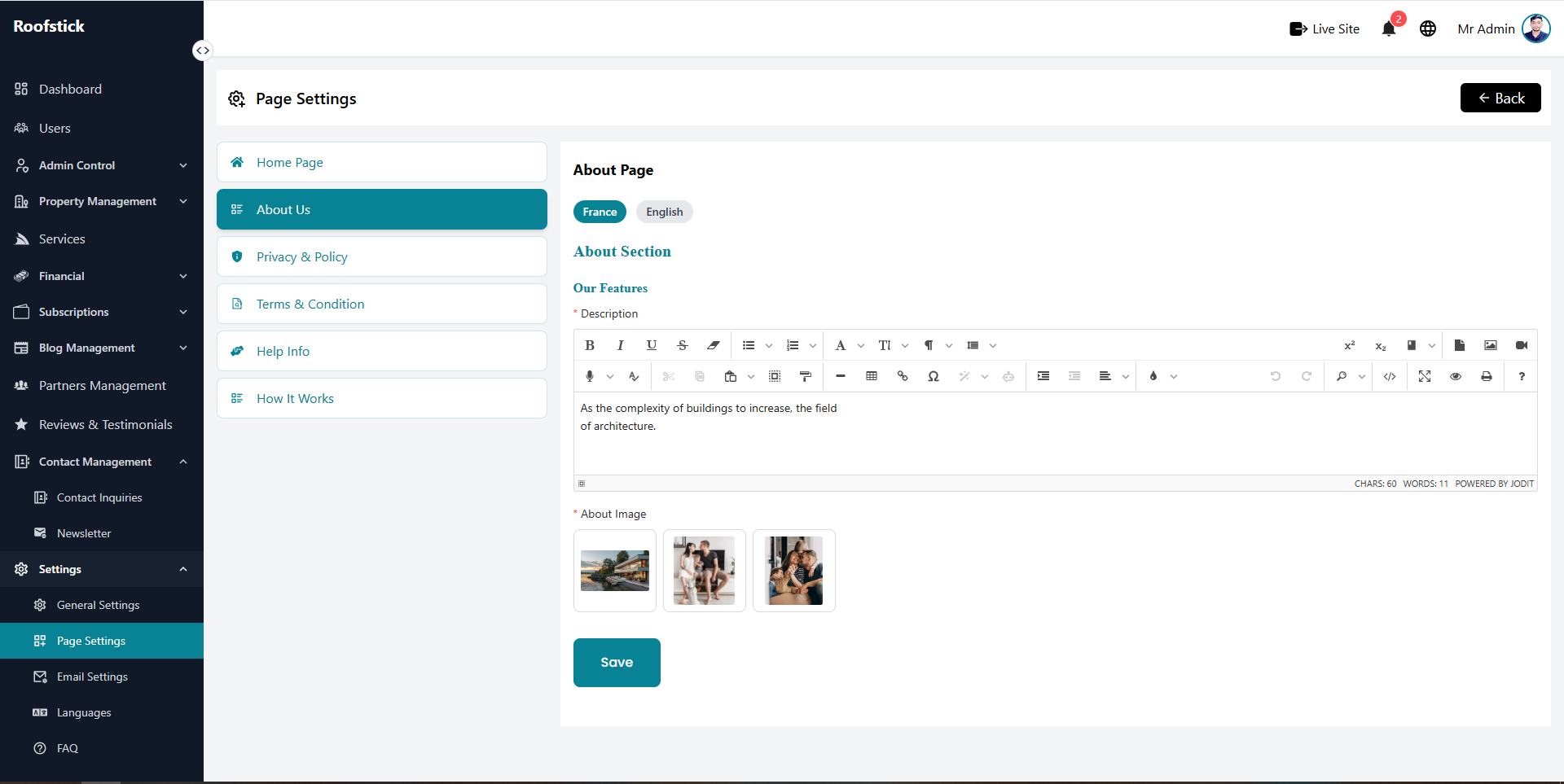Open the fill color droplet picker

[x=1153, y=376]
